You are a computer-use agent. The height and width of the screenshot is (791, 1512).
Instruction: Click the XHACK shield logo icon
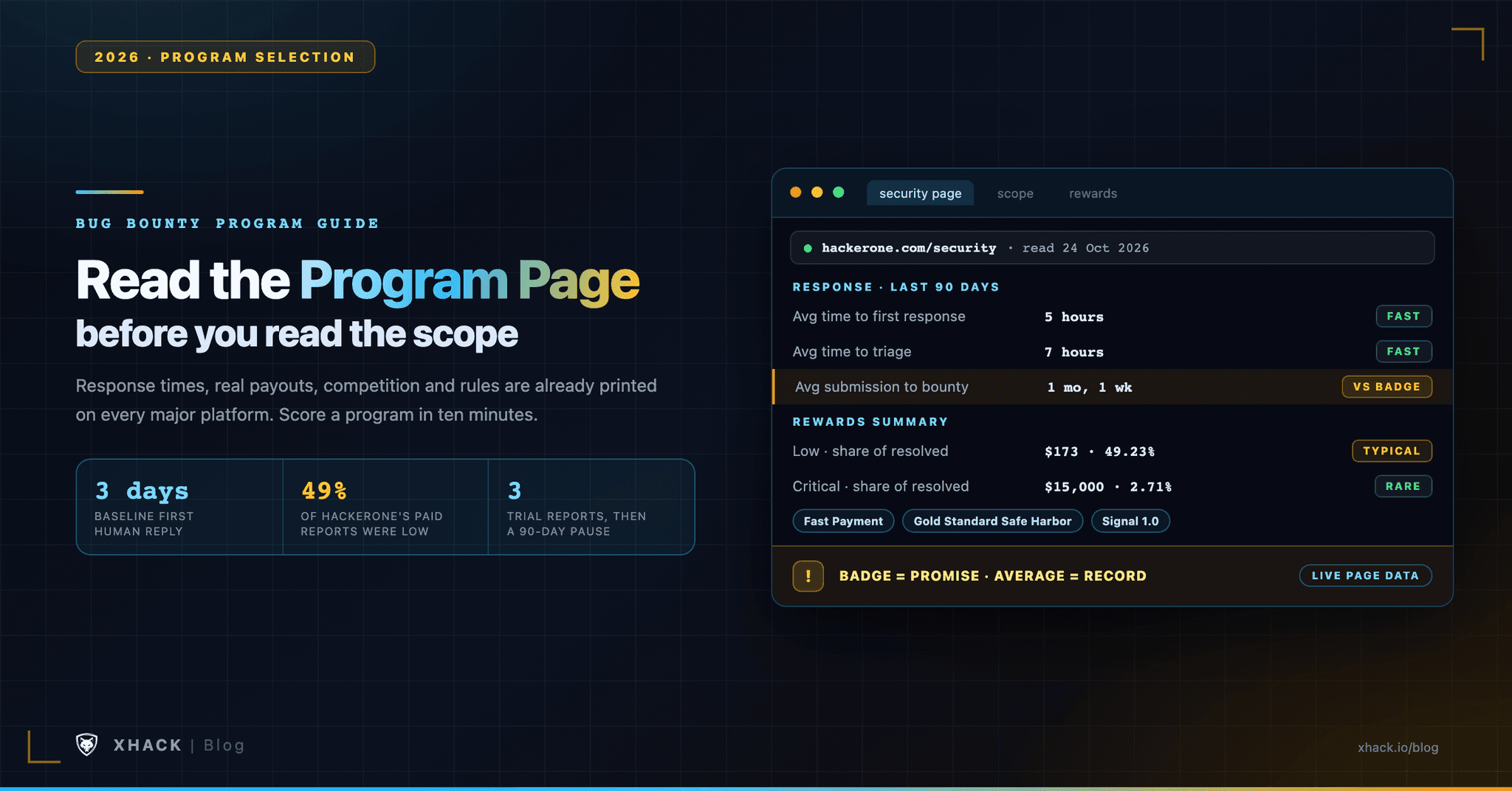click(x=87, y=745)
